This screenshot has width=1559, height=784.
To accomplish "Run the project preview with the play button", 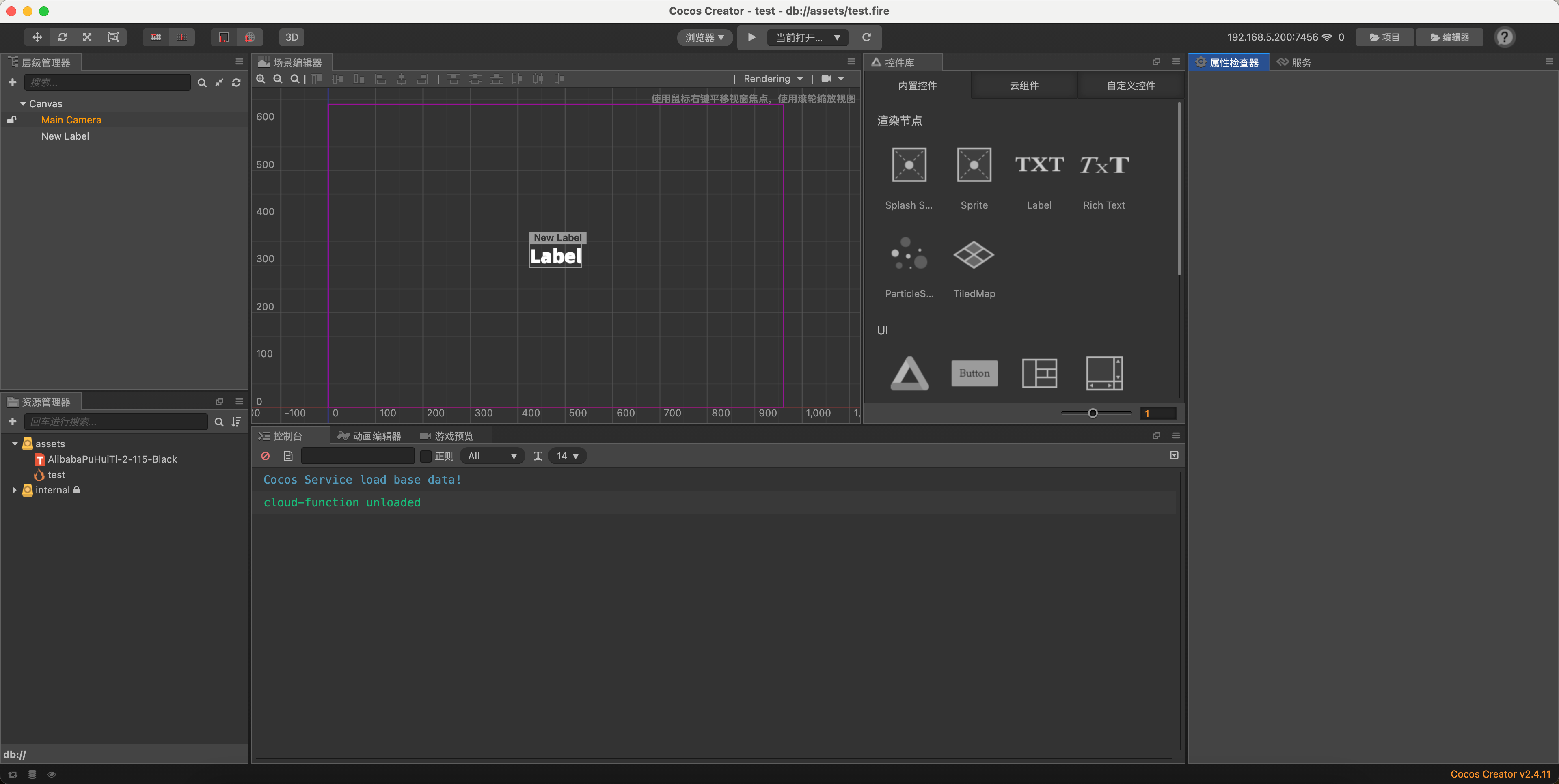I will [x=751, y=37].
